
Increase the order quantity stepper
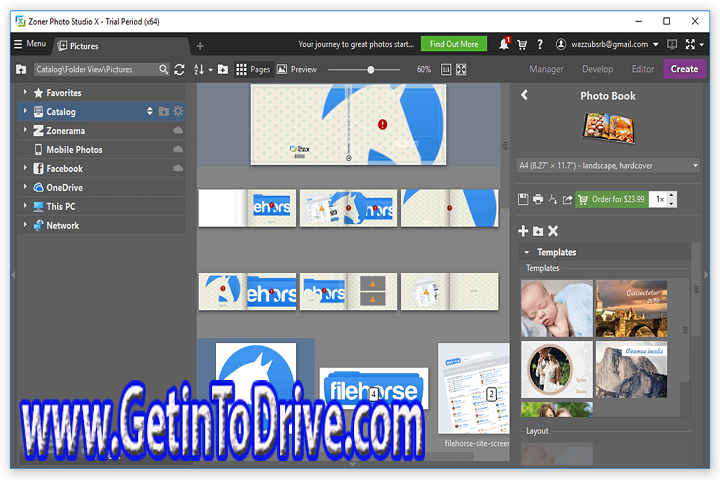pyautogui.click(x=671, y=196)
